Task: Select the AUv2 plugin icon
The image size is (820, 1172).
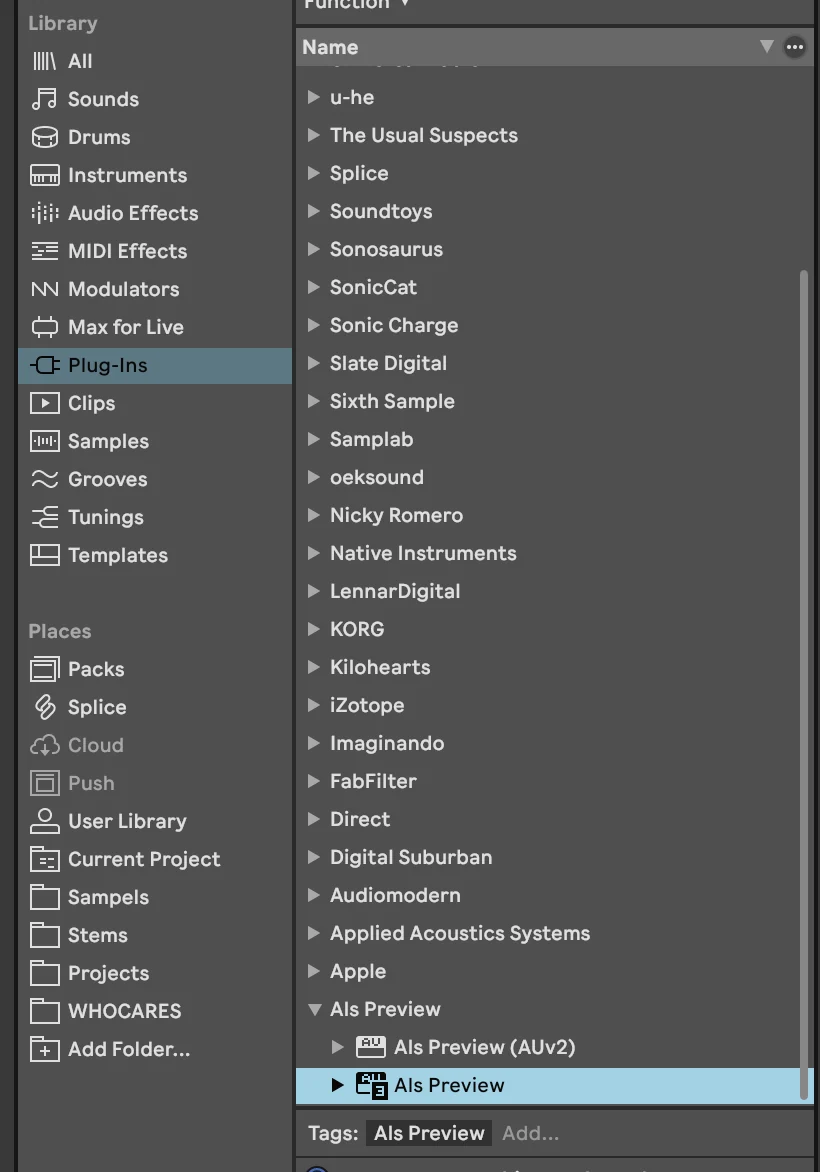Action: tap(371, 1046)
